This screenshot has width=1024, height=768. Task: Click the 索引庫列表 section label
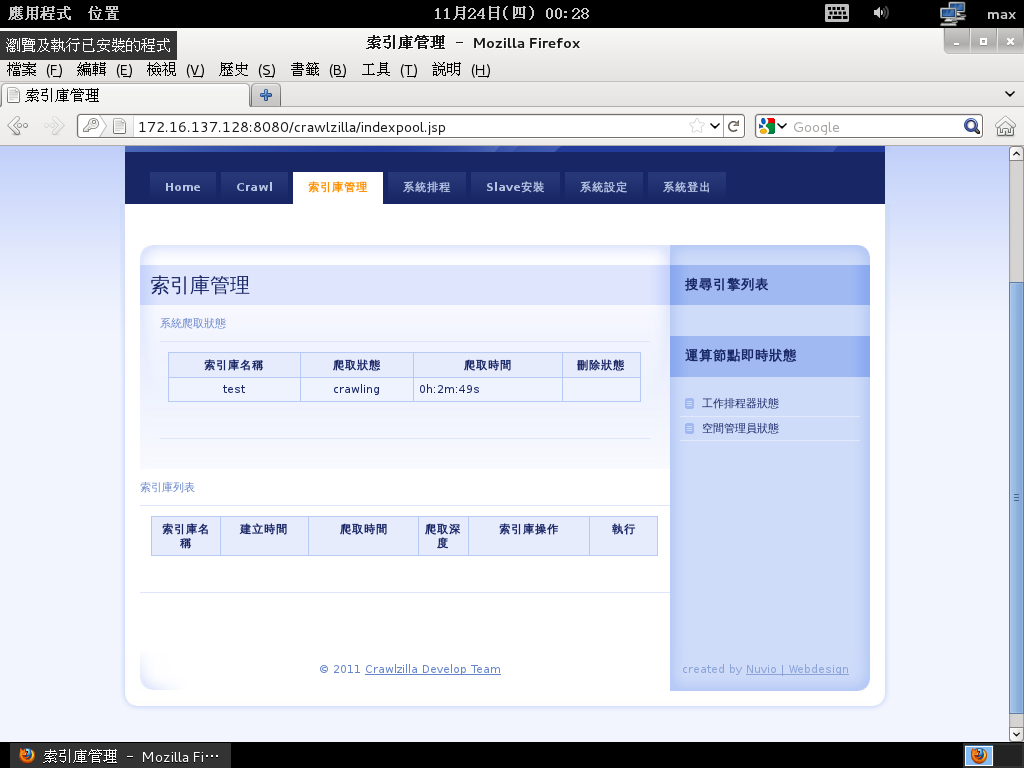pyautogui.click(x=167, y=487)
